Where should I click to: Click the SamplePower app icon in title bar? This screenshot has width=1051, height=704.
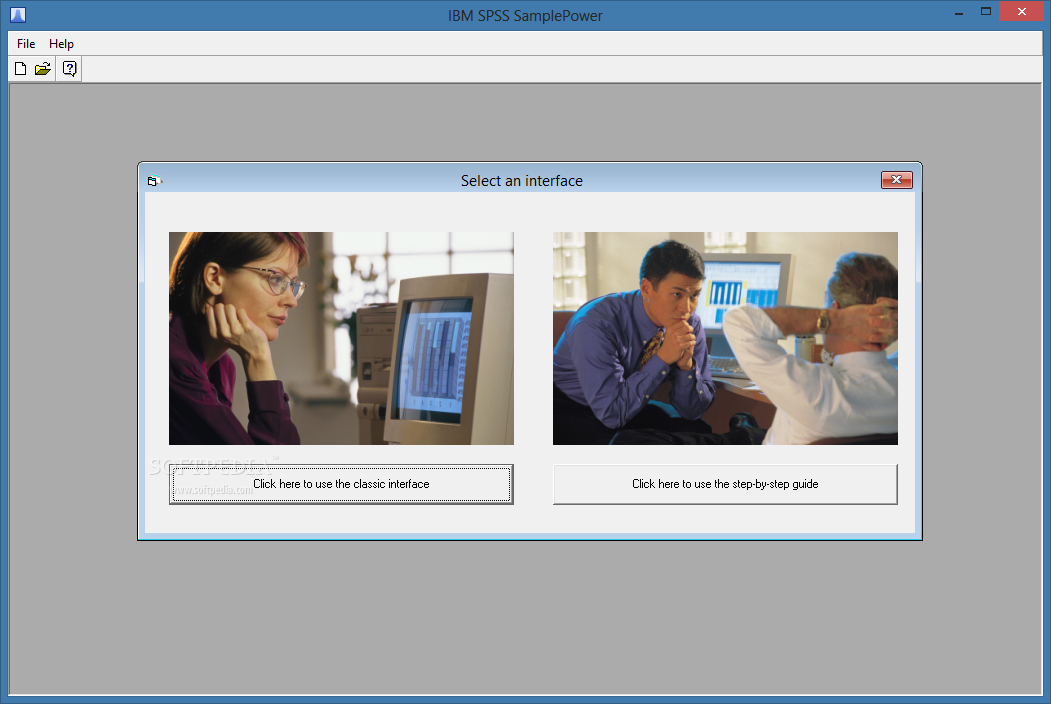18,15
